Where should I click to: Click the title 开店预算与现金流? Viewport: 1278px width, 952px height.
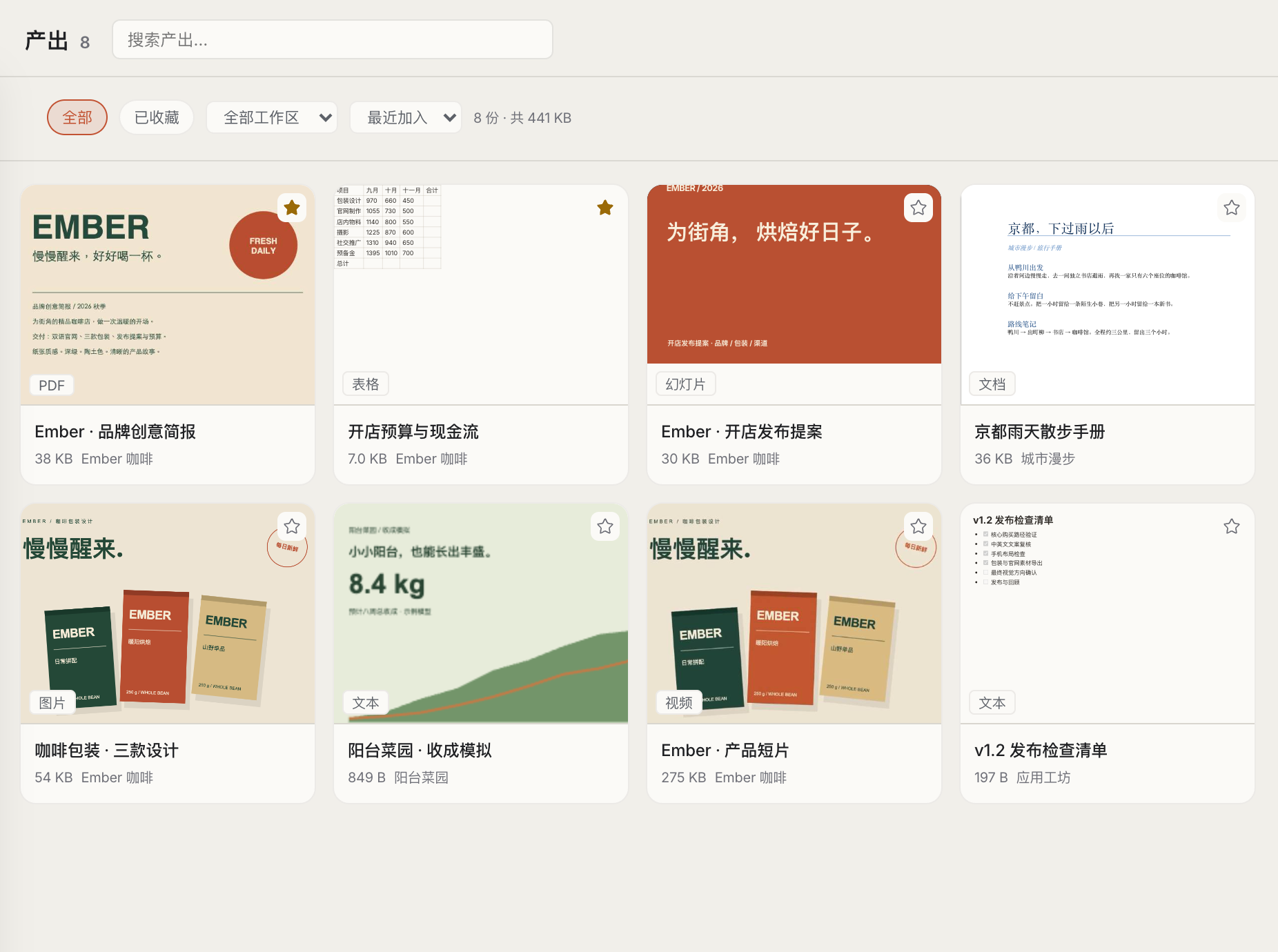413,432
